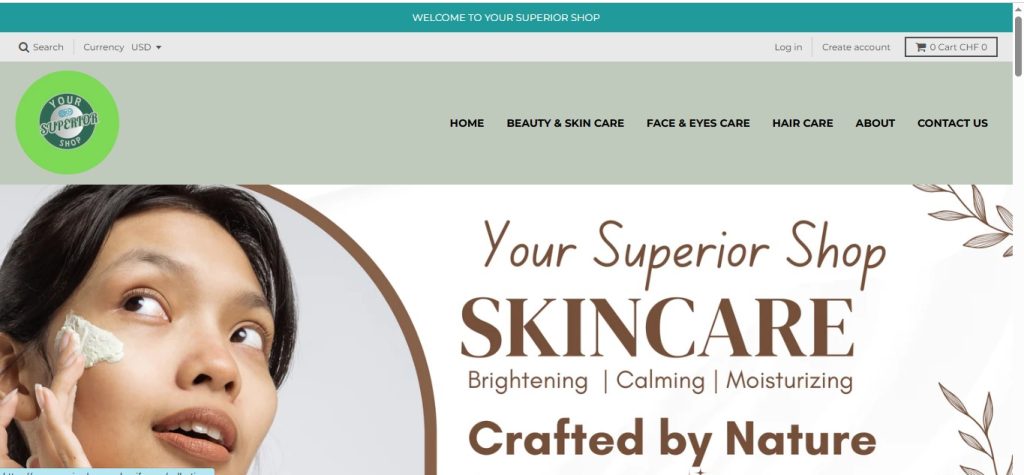The width and height of the screenshot is (1024, 475).
Task: Open the Log in link
Action: [x=788, y=47]
